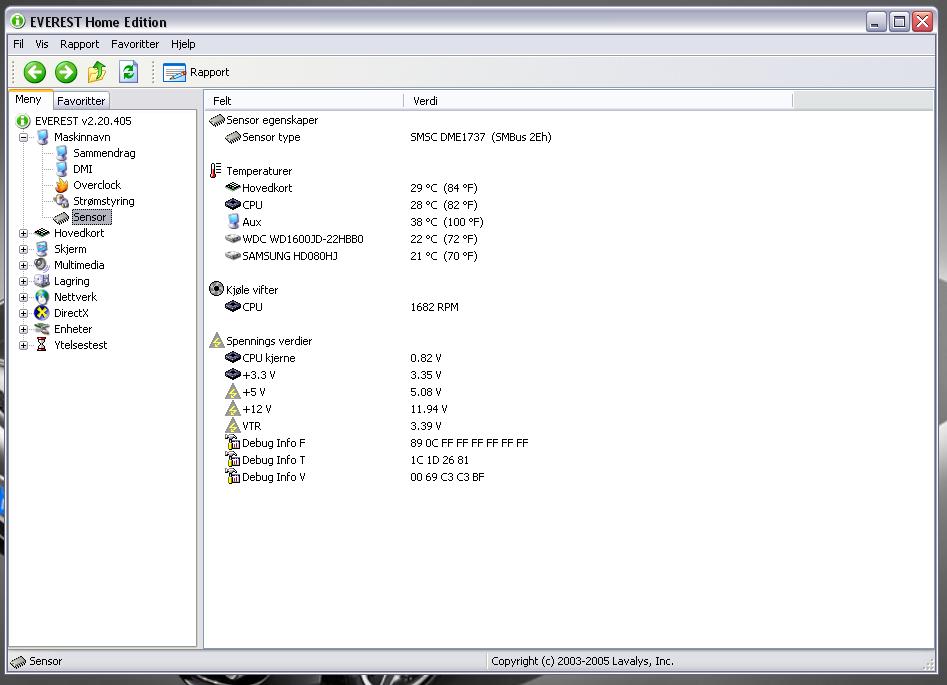Select EVEREST v2.20.405 root node
The image size is (947, 685).
coord(83,121)
